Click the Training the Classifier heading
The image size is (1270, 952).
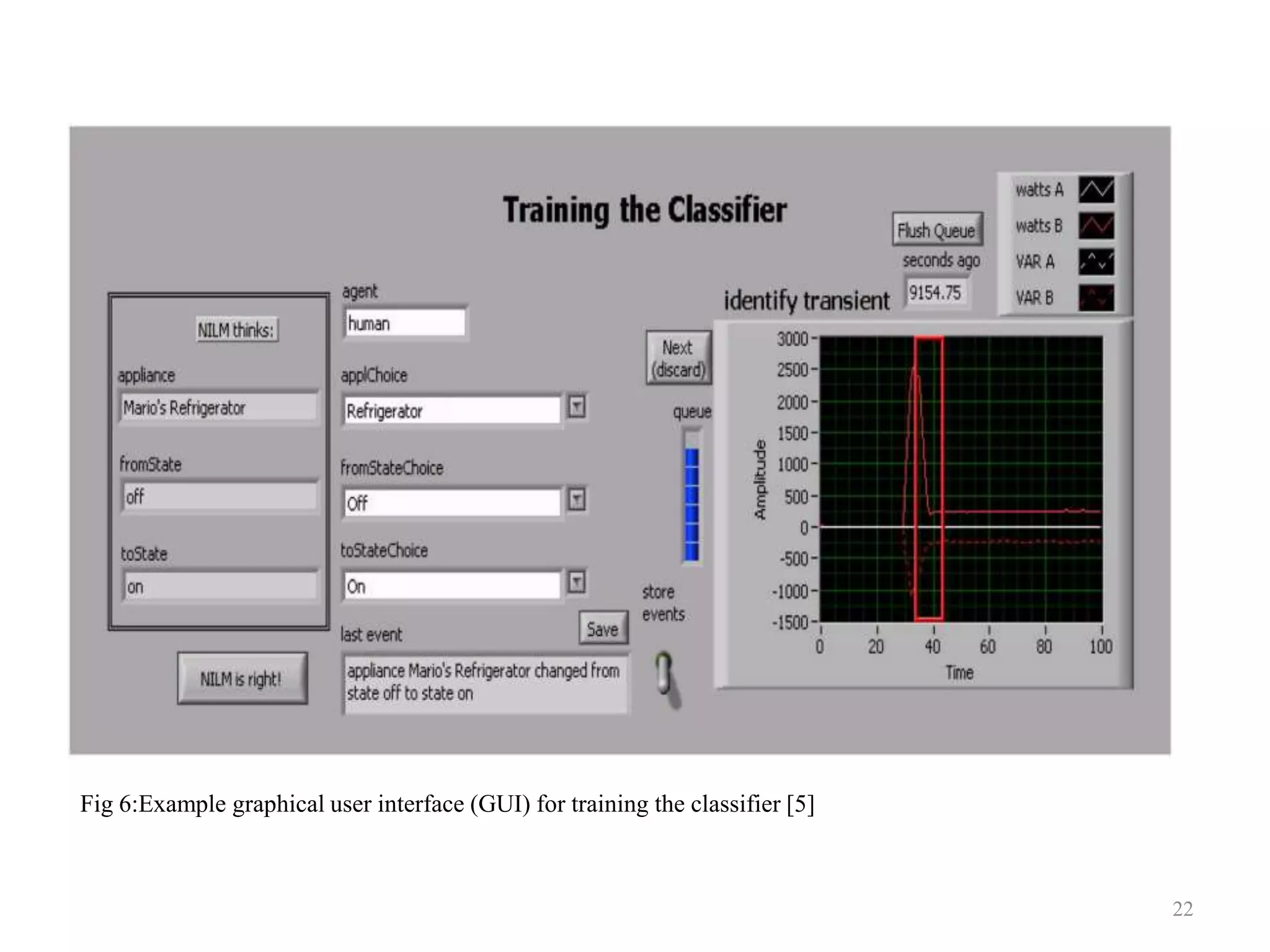point(645,210)
